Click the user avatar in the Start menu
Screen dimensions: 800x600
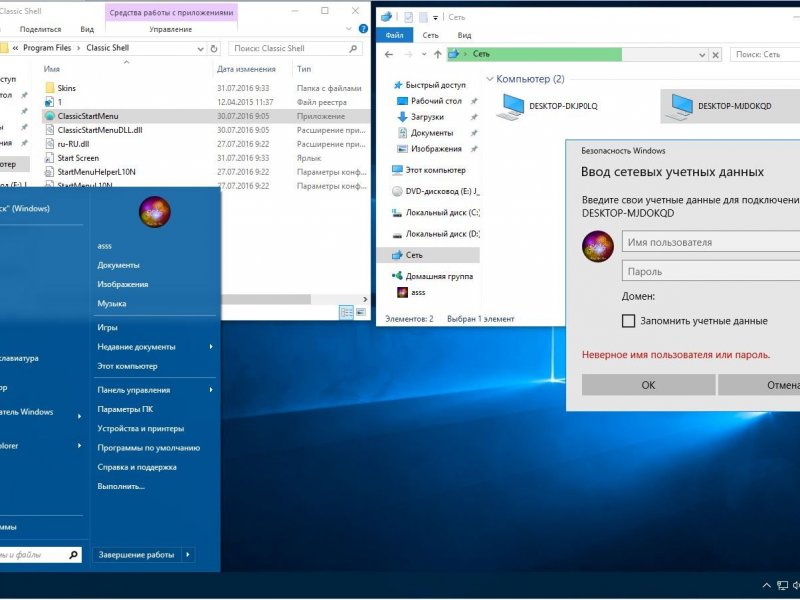[x=155, y=212]
